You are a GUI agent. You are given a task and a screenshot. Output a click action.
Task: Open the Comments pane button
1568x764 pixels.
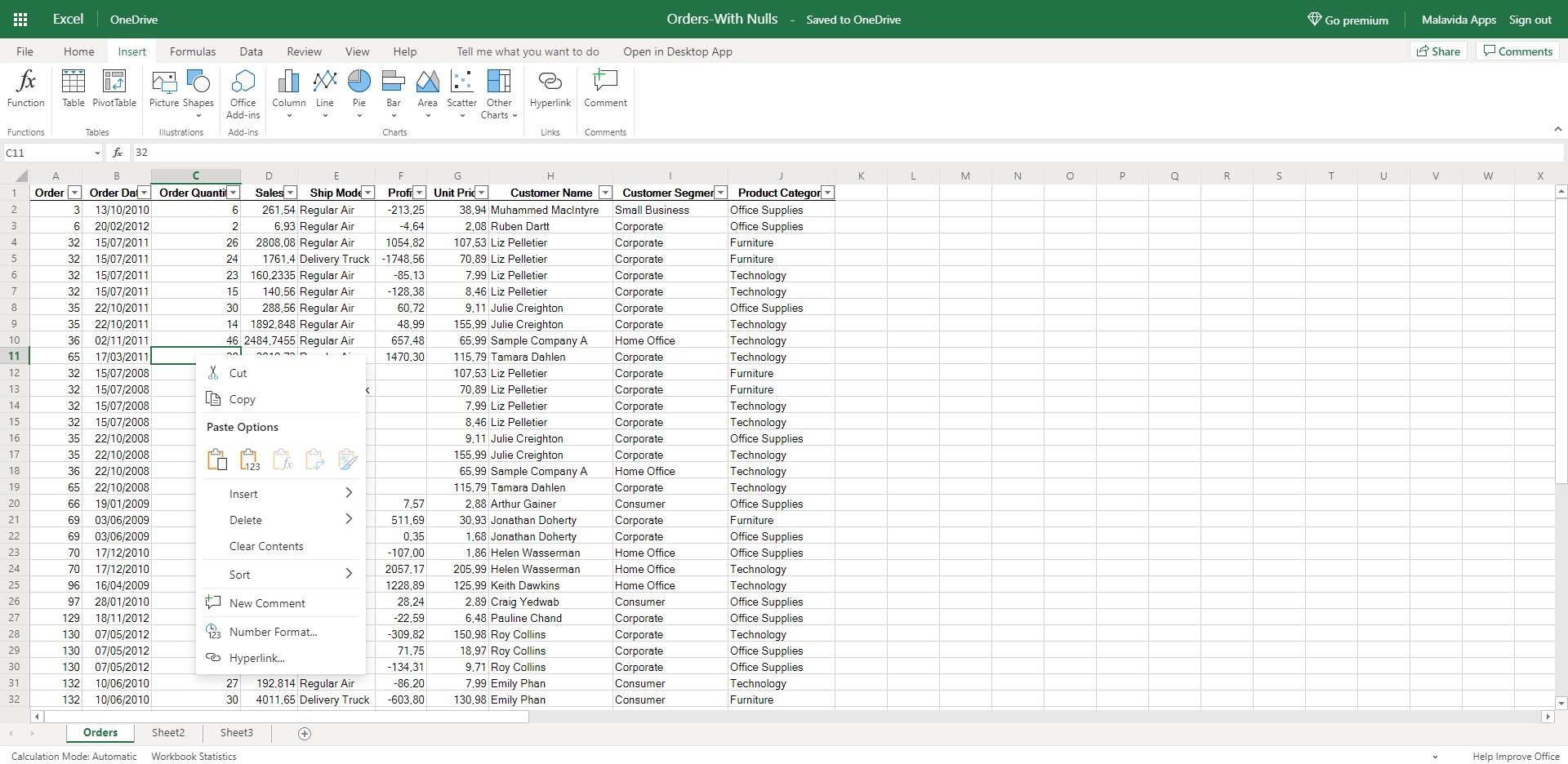coord(1517,51)
